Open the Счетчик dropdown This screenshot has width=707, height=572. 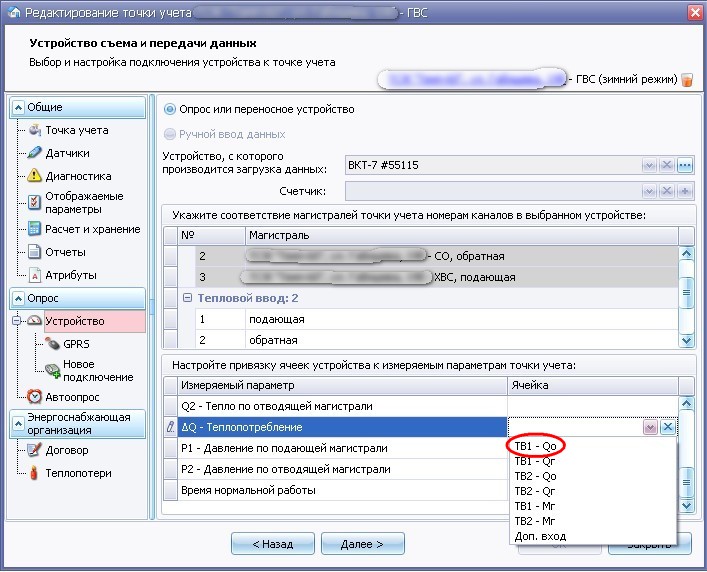tap(649, 191)
